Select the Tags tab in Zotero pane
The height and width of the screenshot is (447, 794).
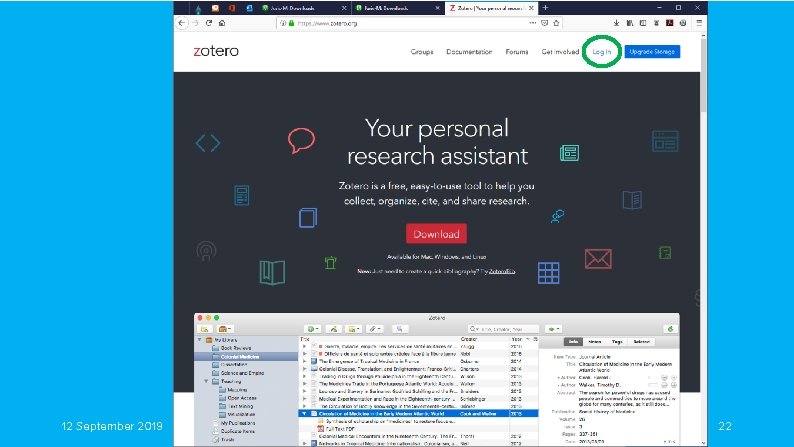click(x=616, y=342)
